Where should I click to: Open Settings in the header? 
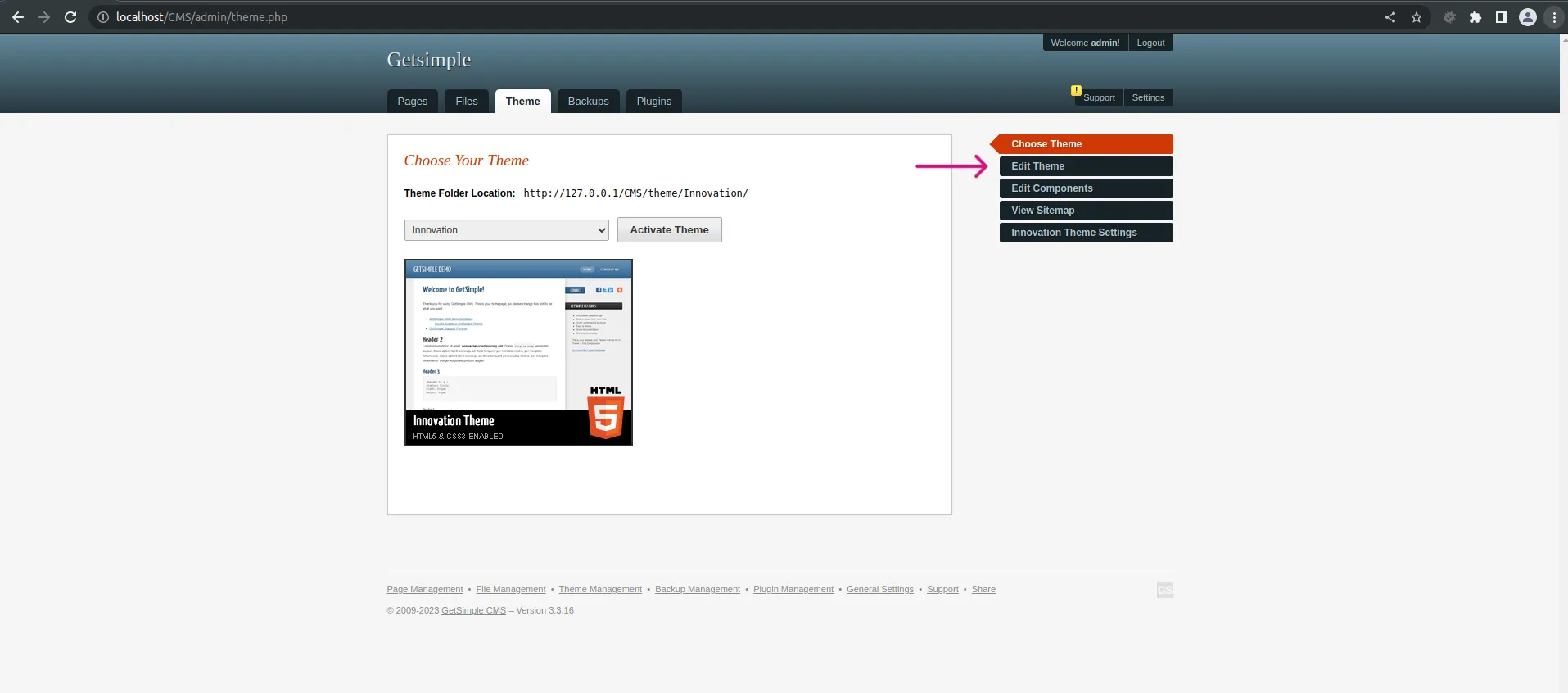(x=1148, y=97)
